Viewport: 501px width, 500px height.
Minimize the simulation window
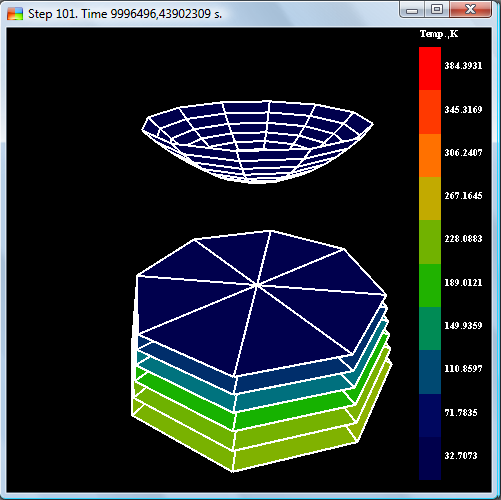(412, 10)
